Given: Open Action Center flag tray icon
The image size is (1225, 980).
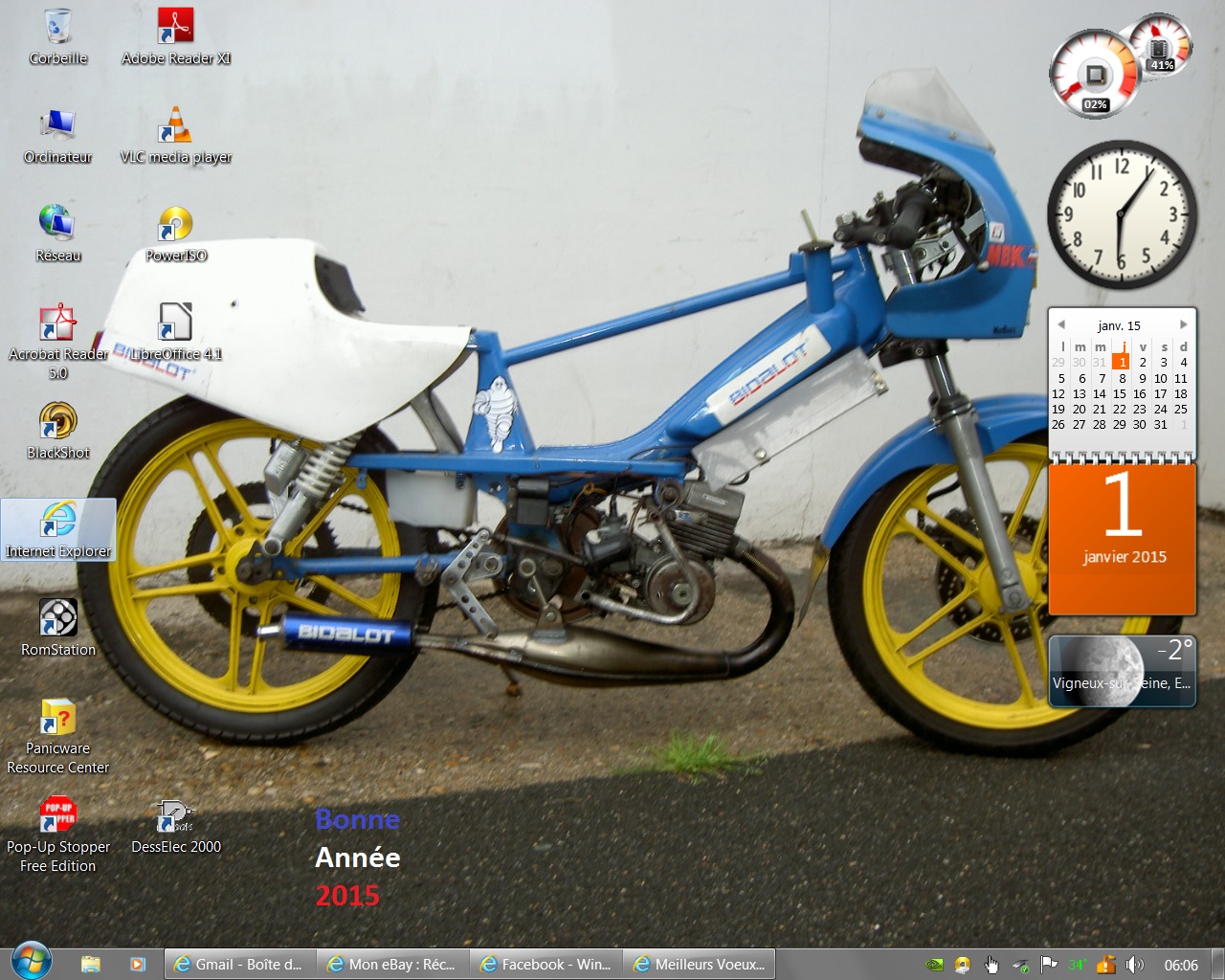Looking at the screenshot, I should tap(1049, 965).
